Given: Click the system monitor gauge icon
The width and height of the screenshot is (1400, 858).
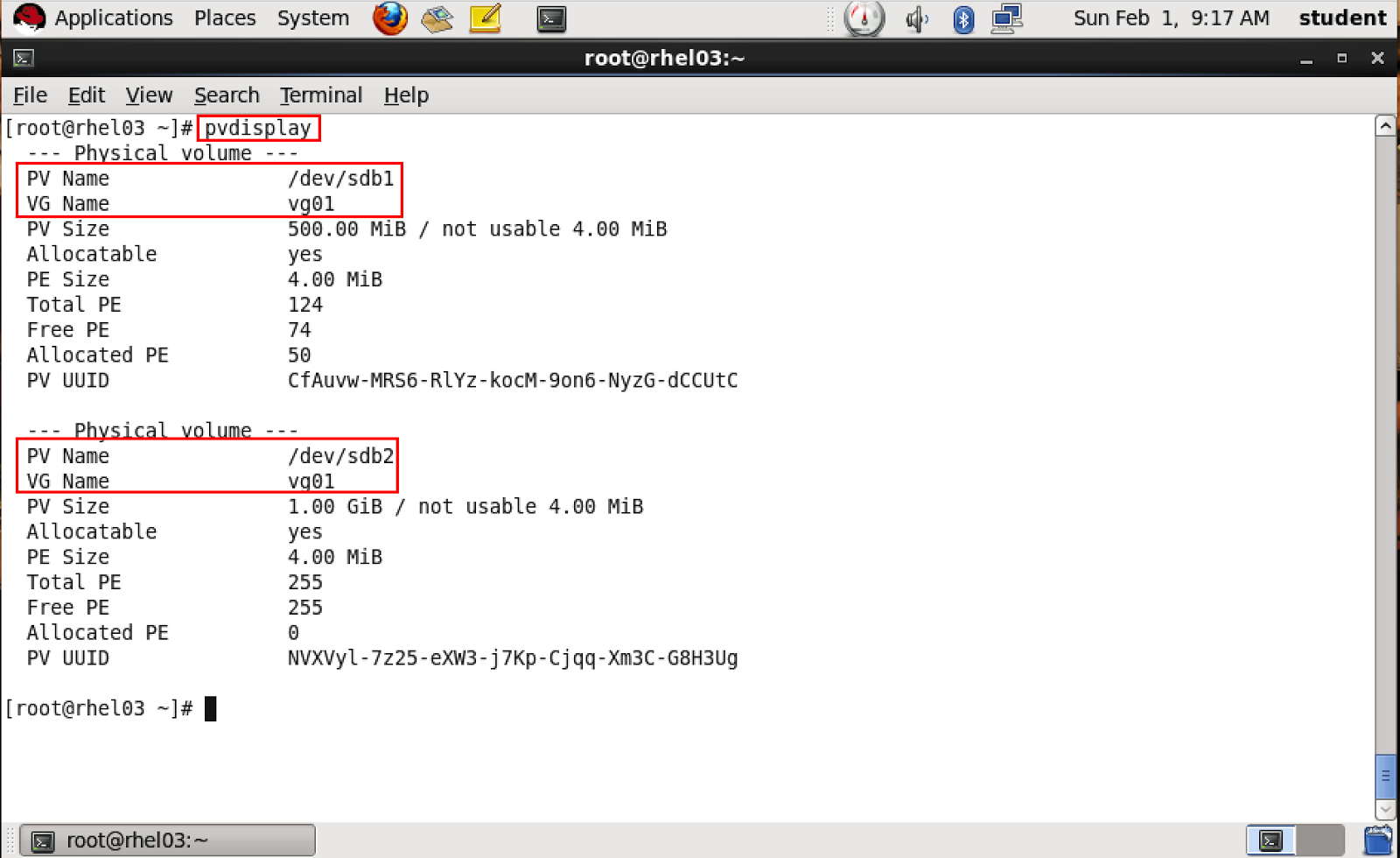Looking at the screenshot, I should 864,18.
